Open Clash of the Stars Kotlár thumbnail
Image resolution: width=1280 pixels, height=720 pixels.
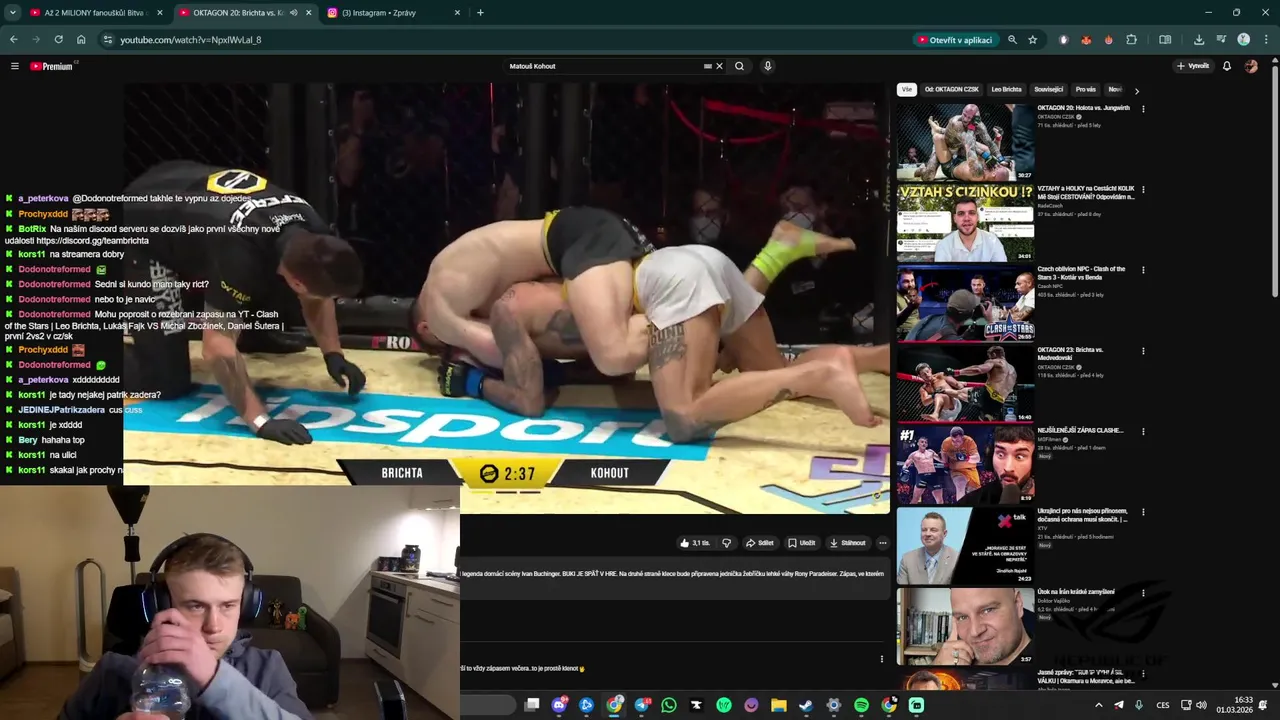coord(965,303)
